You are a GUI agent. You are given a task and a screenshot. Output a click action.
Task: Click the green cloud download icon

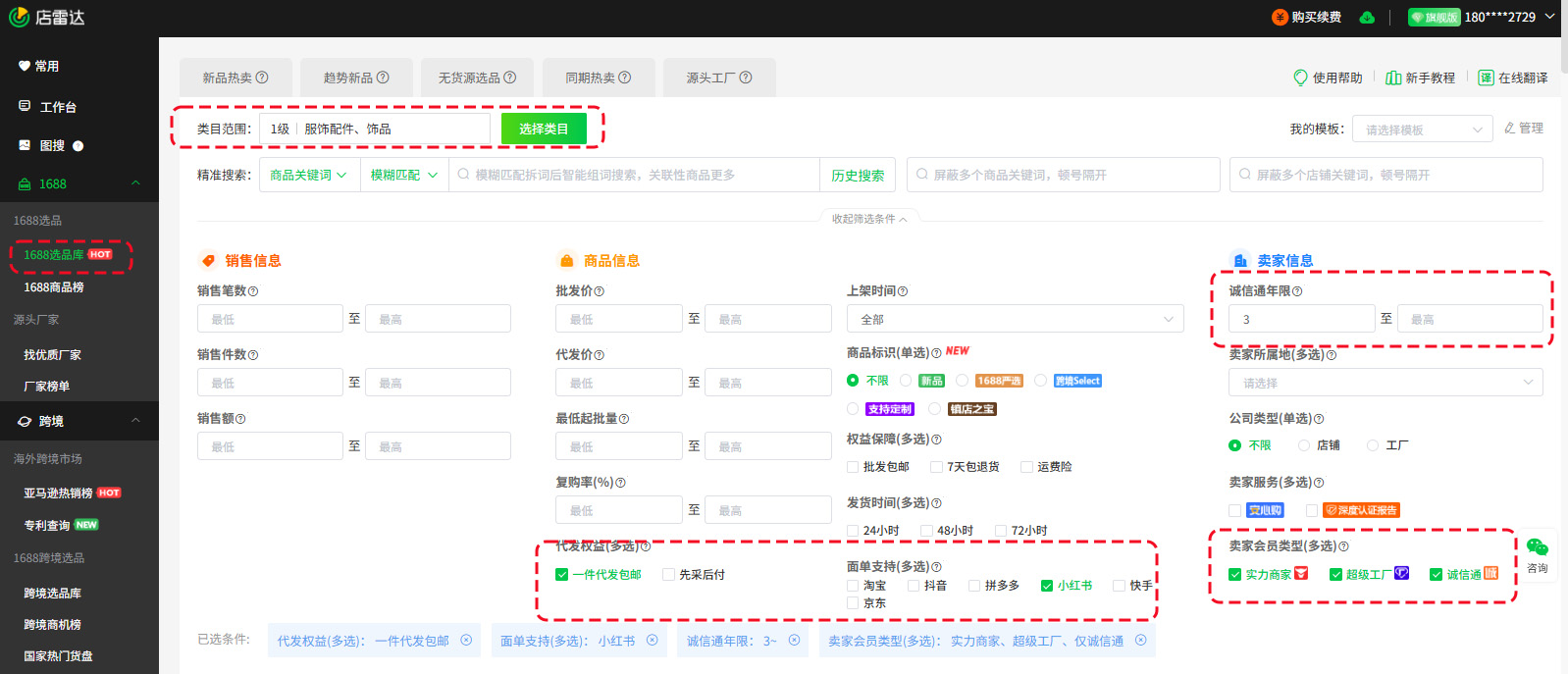point(1367,18)
